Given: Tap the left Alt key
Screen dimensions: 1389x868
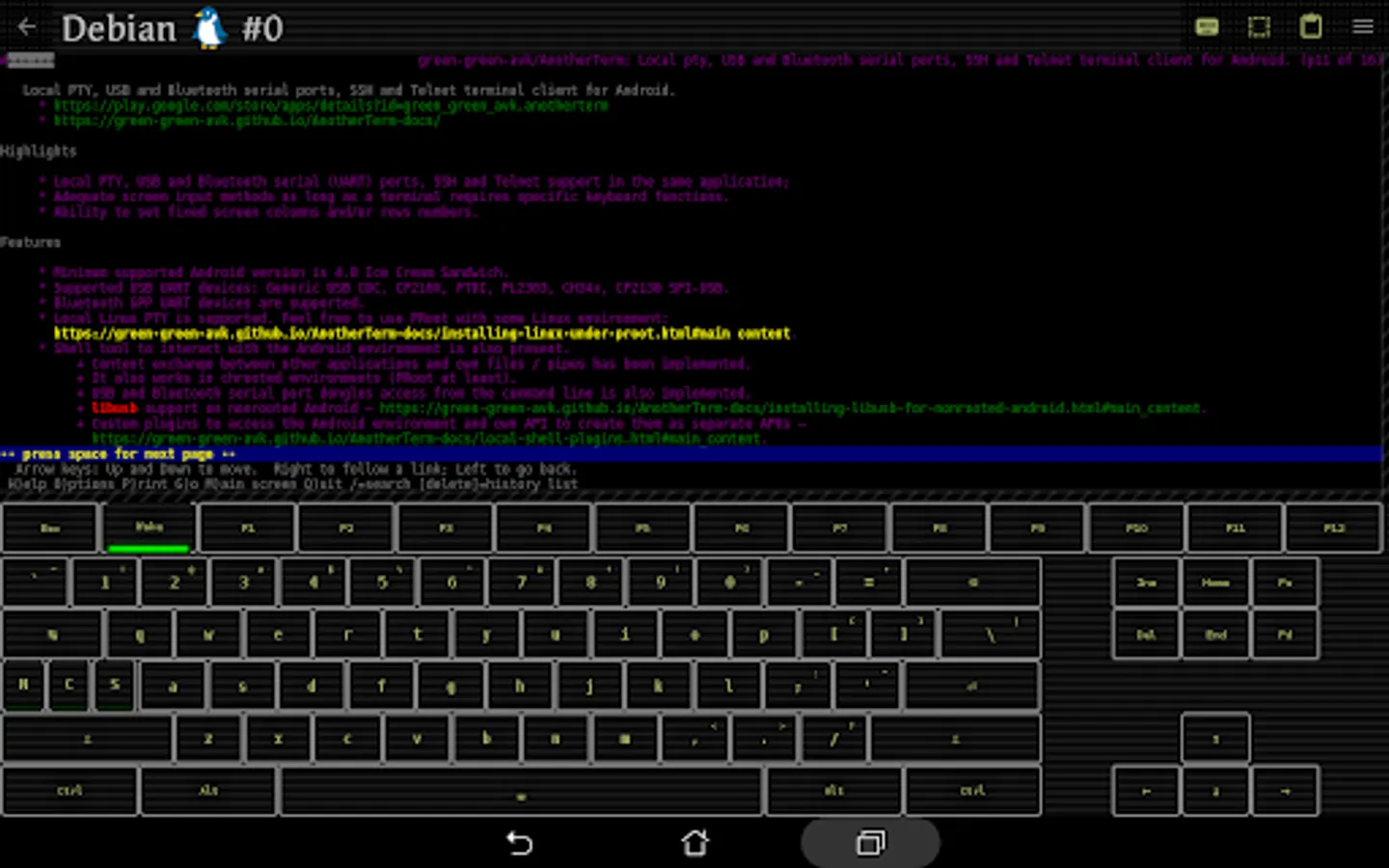Looking at the screenshot, I should tap(208, 791).
